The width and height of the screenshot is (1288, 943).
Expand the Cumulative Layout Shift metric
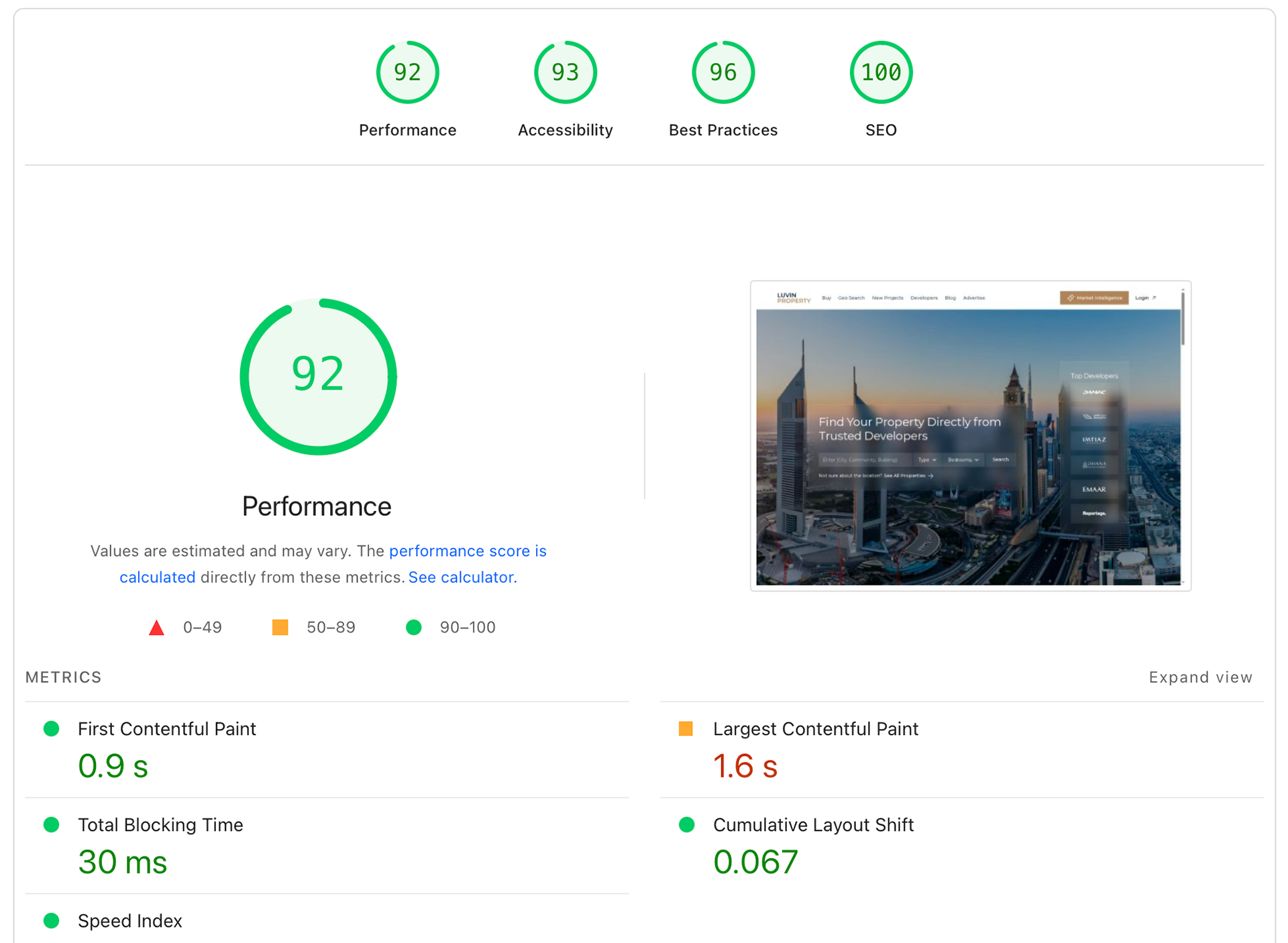(813, 825)
